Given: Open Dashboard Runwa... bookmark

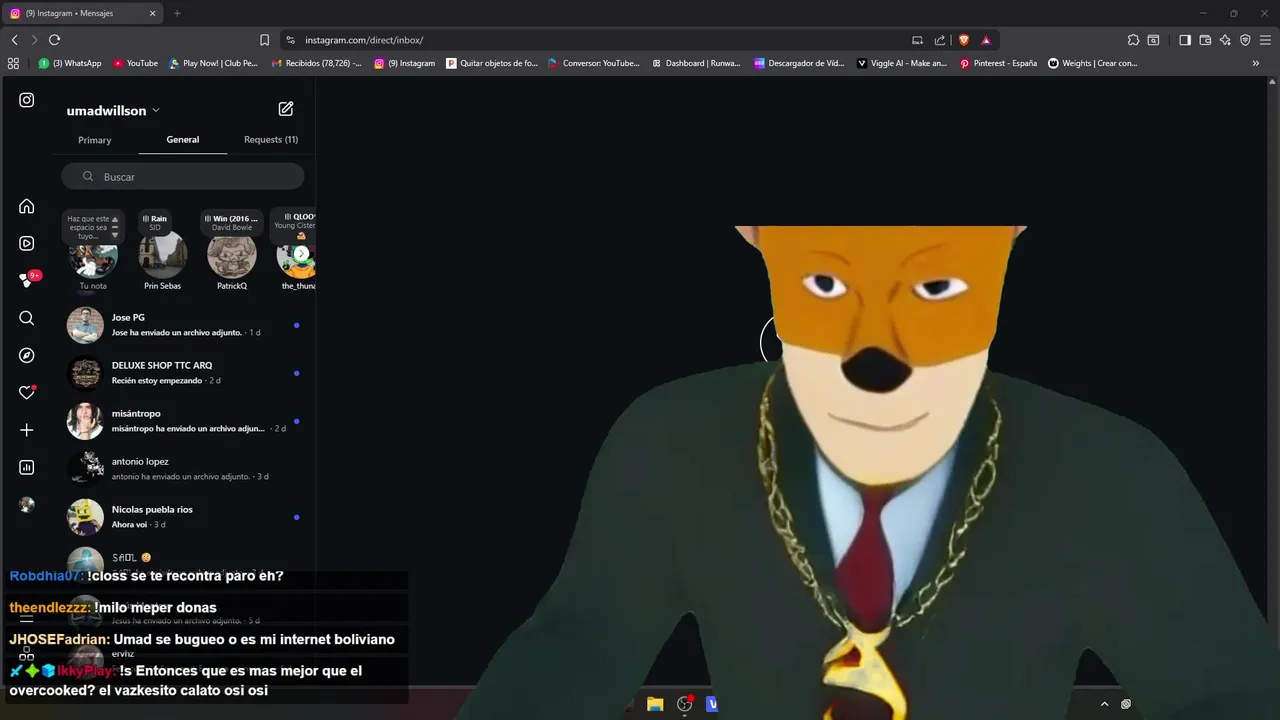Looking at the screenshot, I should 696,63.
